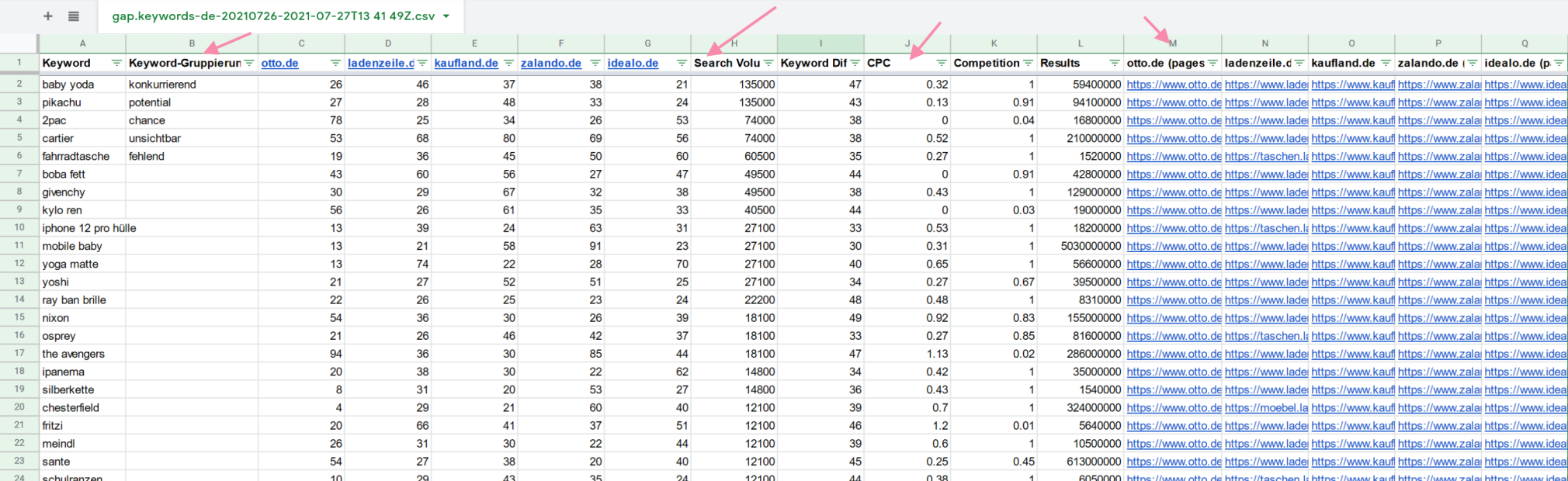This screenshot has width=1568, height=481.
Task: Open filter icon in zalando.de header P
Action: [1473, 63]
